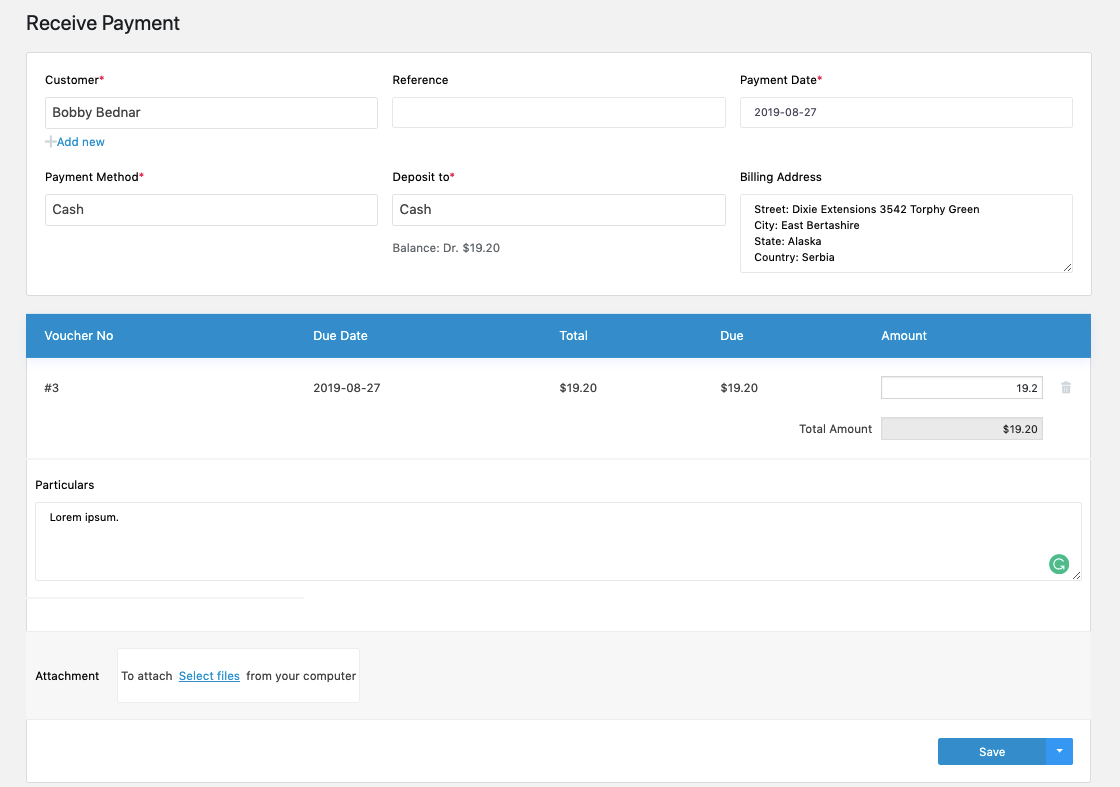Click the Select files link

point(209,675)
